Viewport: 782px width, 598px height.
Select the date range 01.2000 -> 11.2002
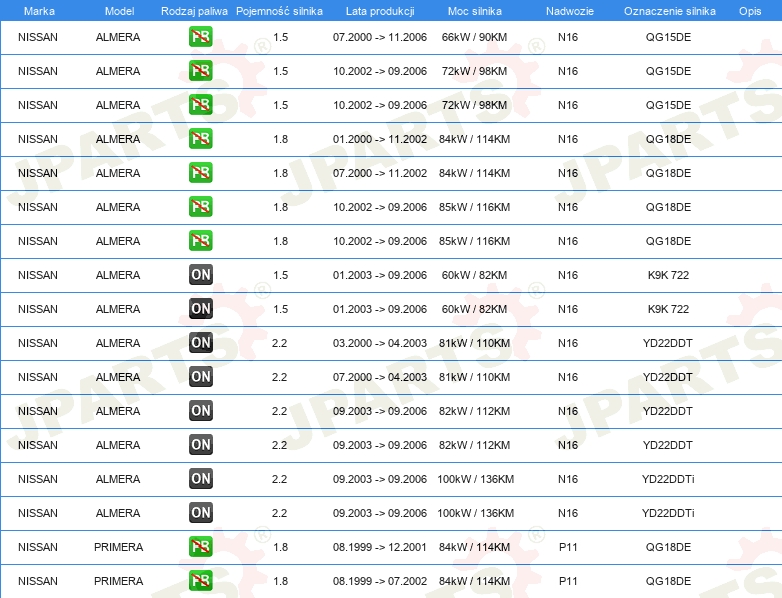[380, 139]
